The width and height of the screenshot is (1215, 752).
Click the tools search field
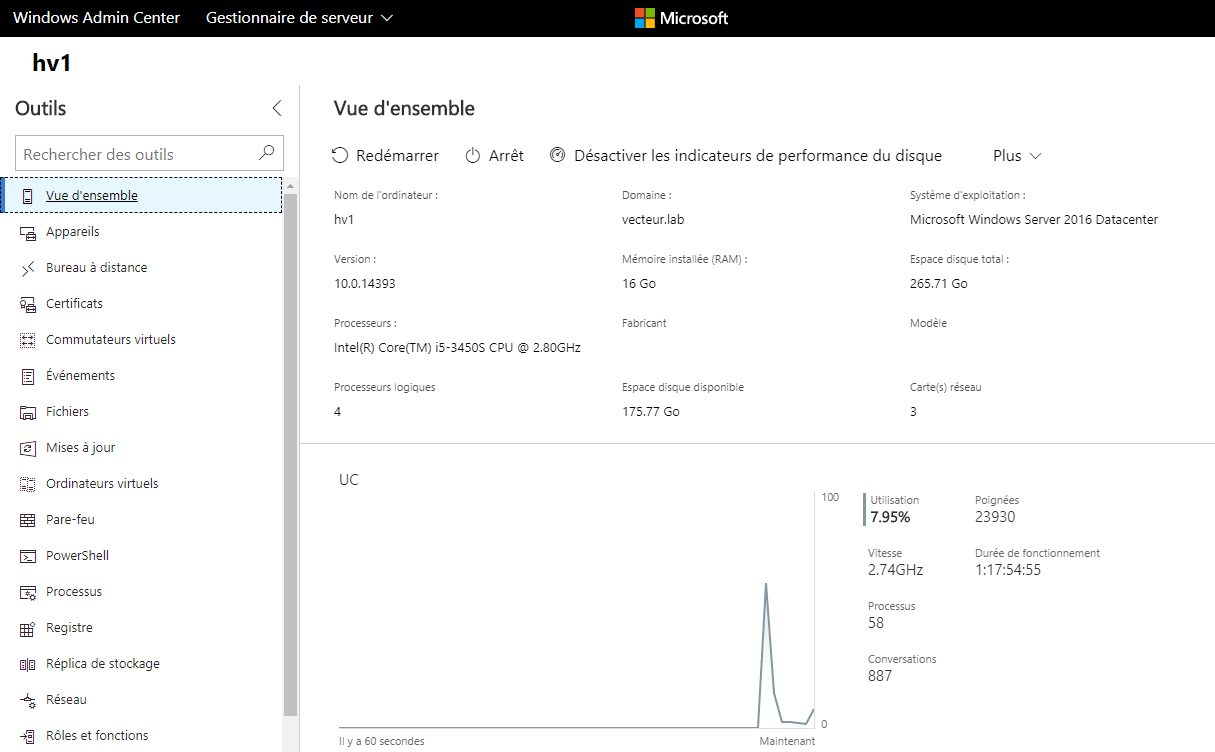pos(140,153)
